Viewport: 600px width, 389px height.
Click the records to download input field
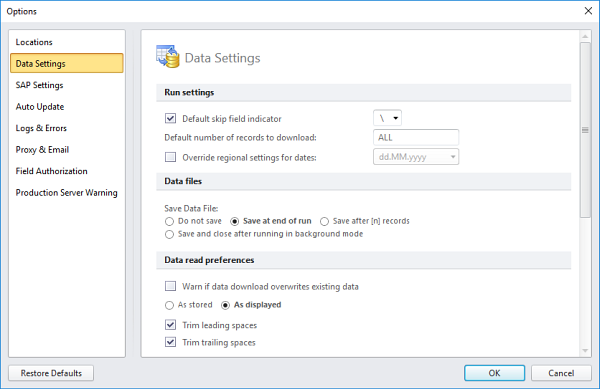pyautogui.click(x=416, y=137)
